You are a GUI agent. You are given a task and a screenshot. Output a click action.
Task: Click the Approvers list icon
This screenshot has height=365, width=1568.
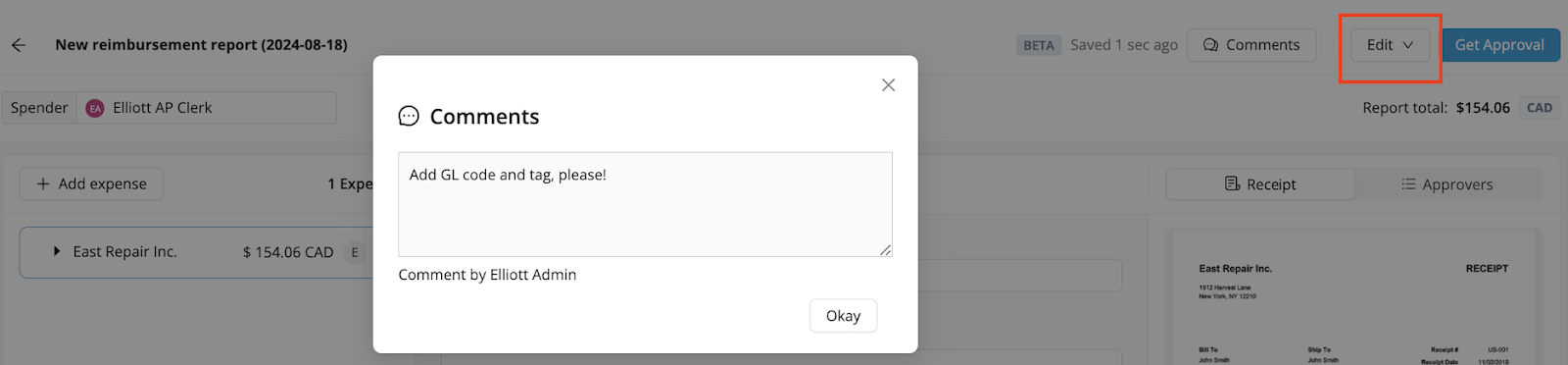[1408, 184]
